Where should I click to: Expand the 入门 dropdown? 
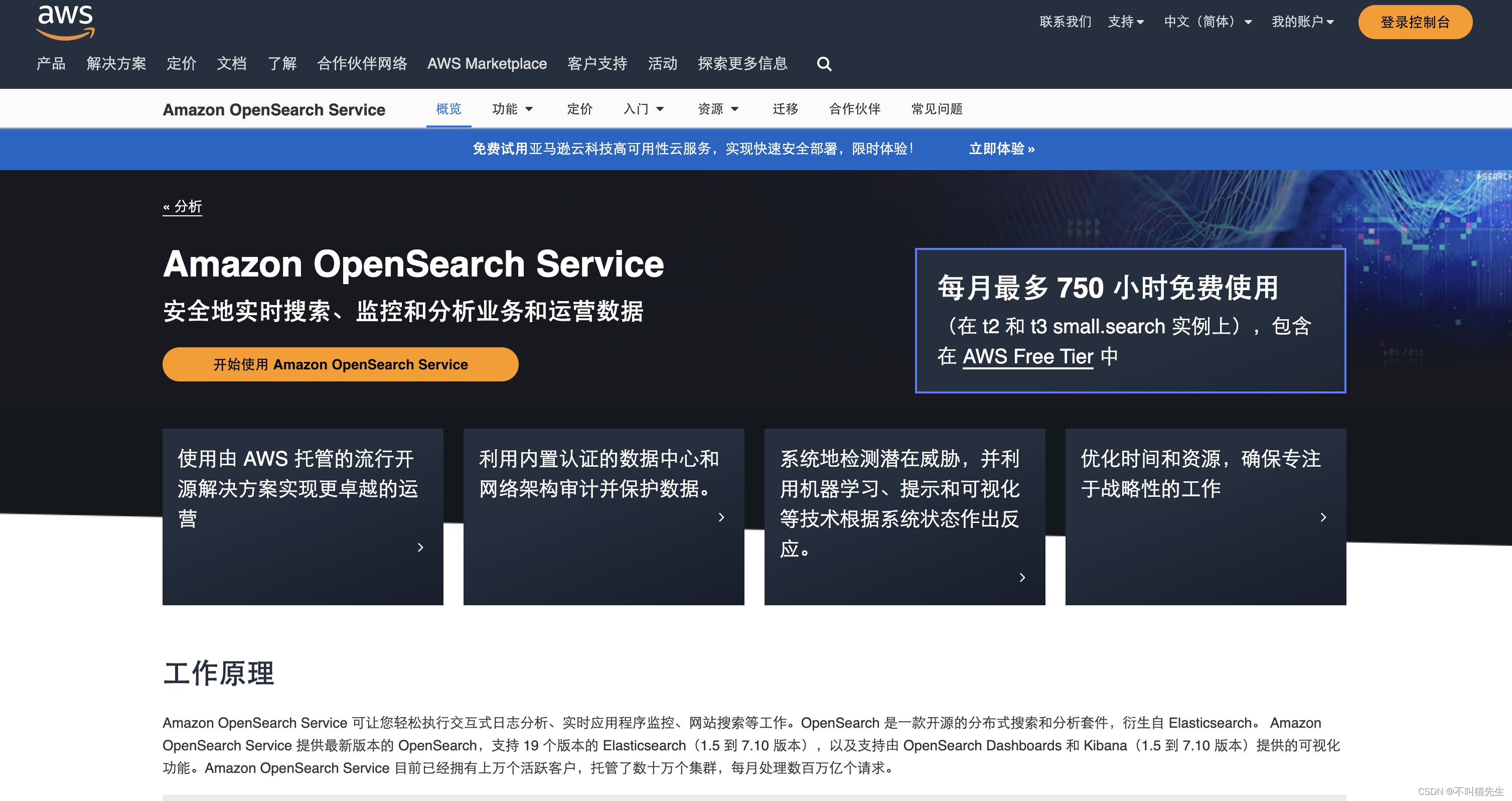point(643,108)
